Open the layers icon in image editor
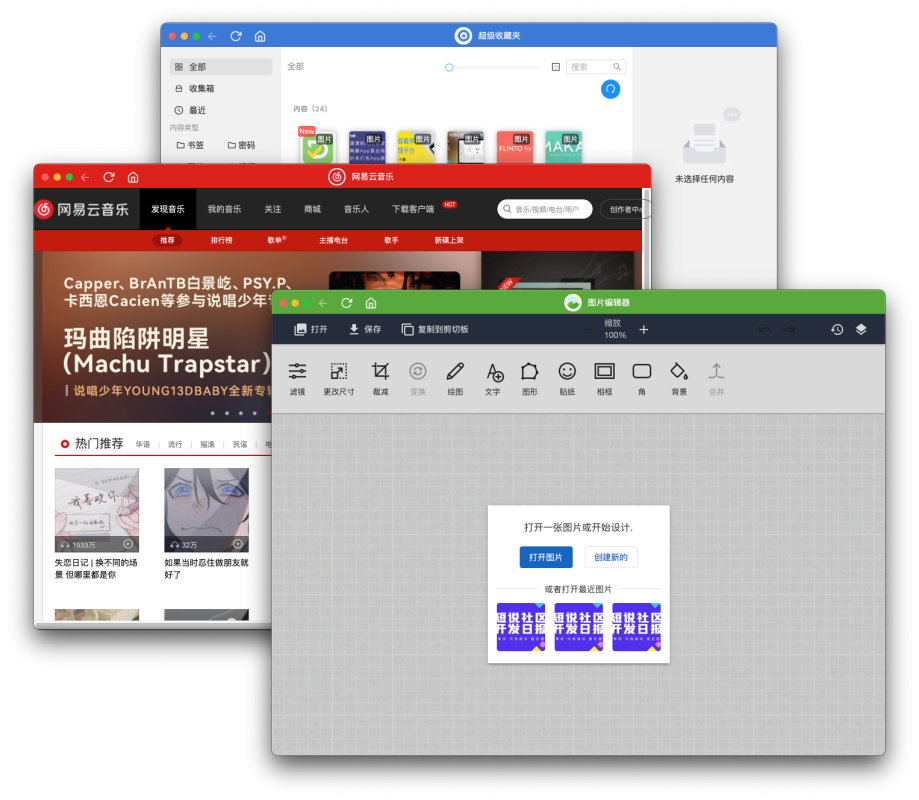Viewport: 919px width, 800px height. [861, 329]
